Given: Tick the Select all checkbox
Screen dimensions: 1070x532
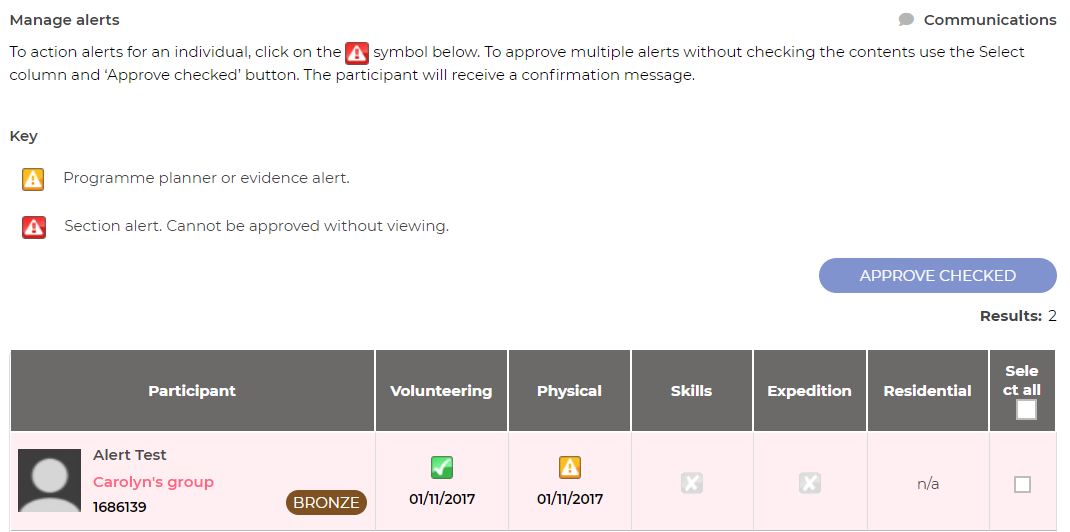Looking at the screenshot, I should [1026, 409].
